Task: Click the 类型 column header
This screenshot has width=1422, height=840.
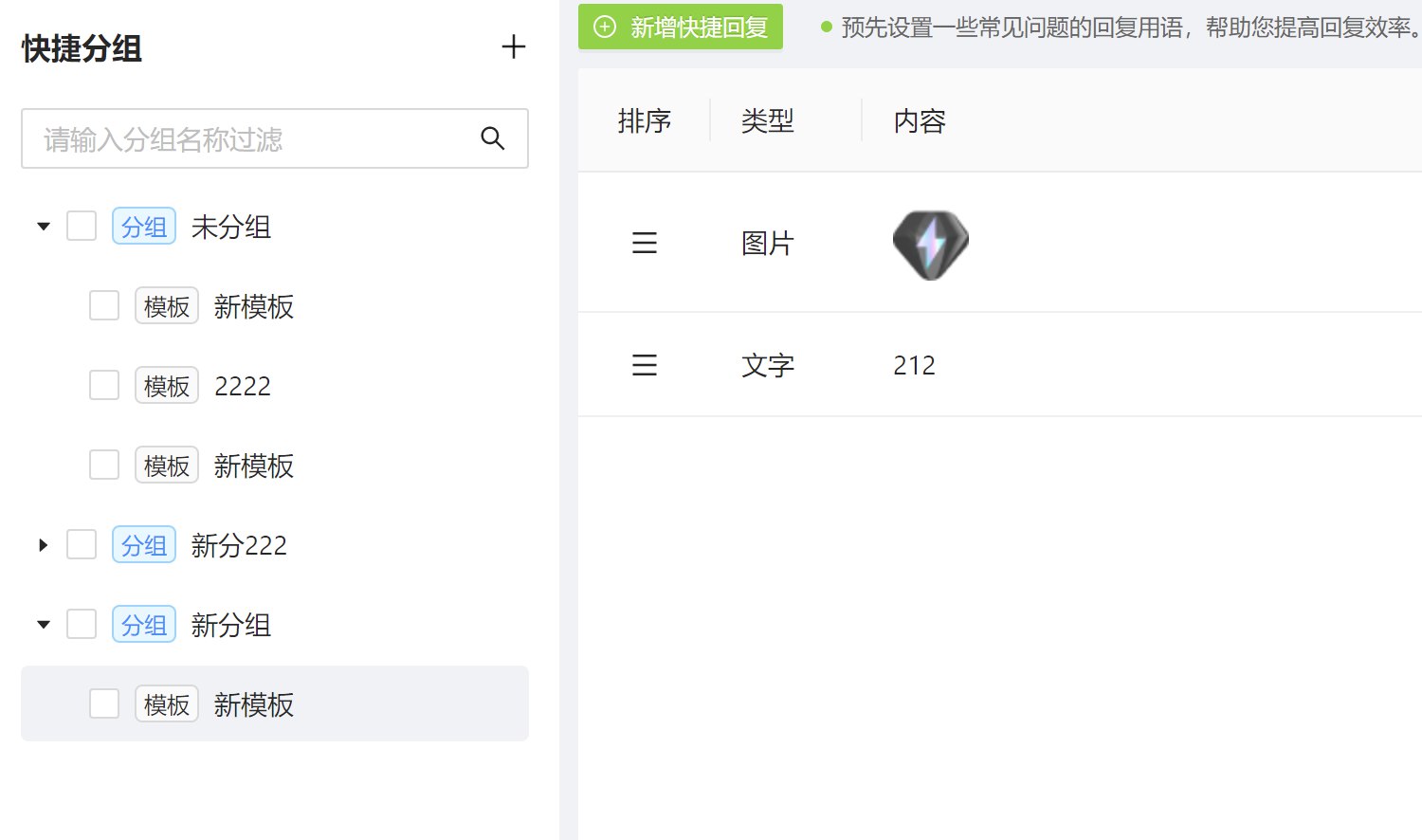Action: coord(768,121)
